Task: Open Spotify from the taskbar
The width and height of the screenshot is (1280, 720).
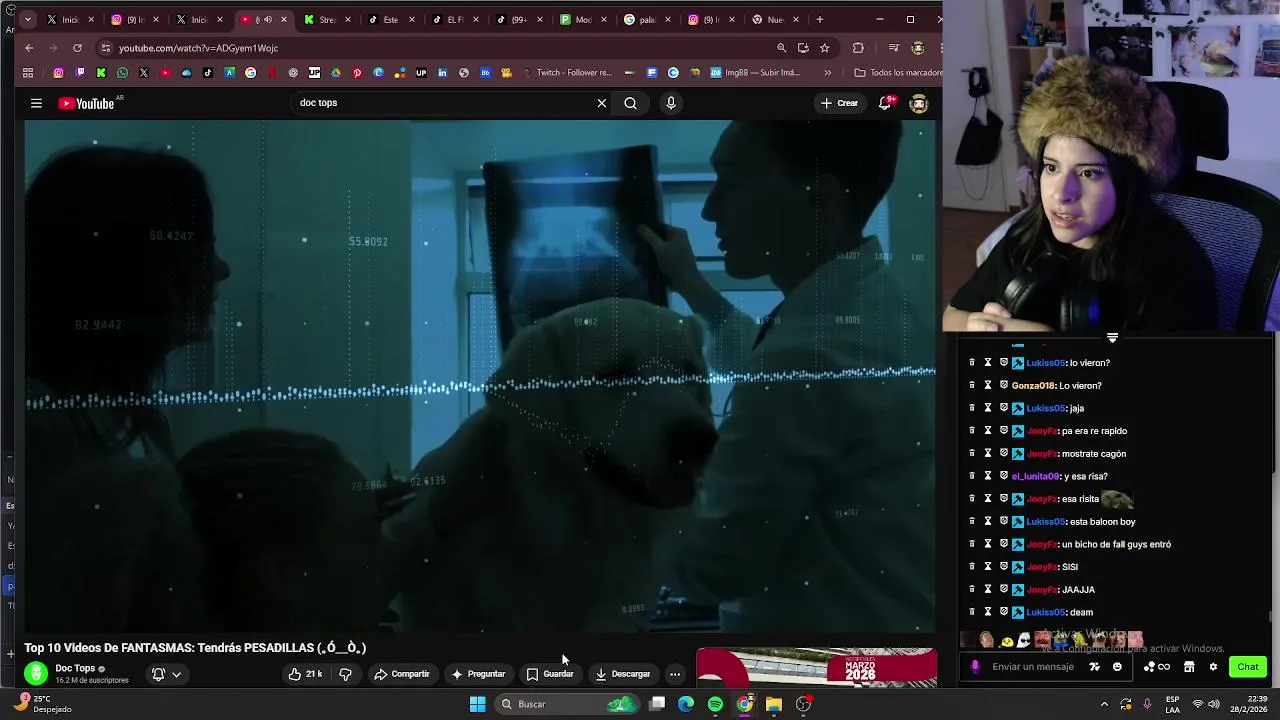Action: click(715, 704)
